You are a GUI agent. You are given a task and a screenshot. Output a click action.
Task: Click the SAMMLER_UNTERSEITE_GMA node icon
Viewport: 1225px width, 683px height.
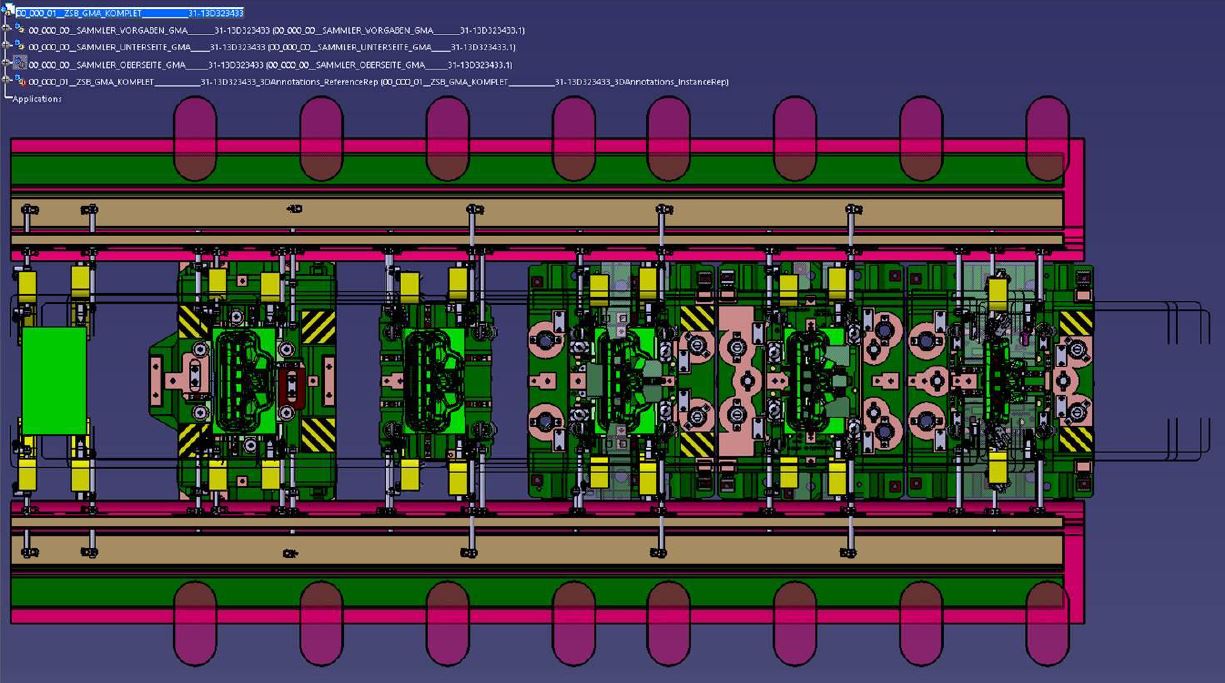pos(20,46)
